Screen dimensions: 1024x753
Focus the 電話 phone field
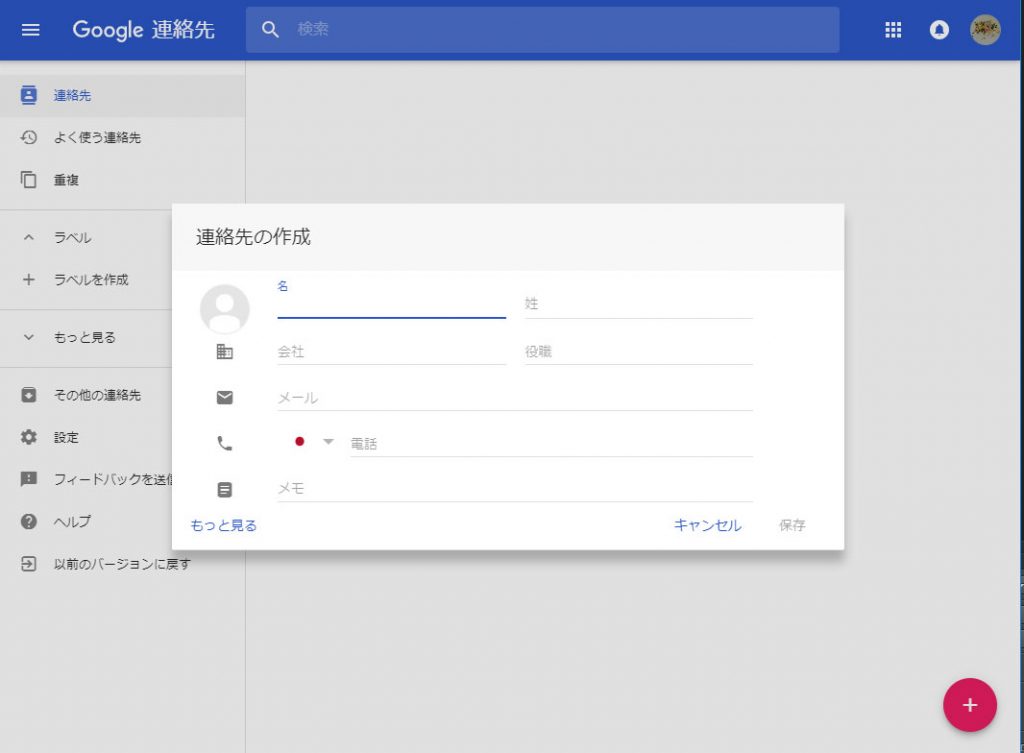(x=551, y=443)
